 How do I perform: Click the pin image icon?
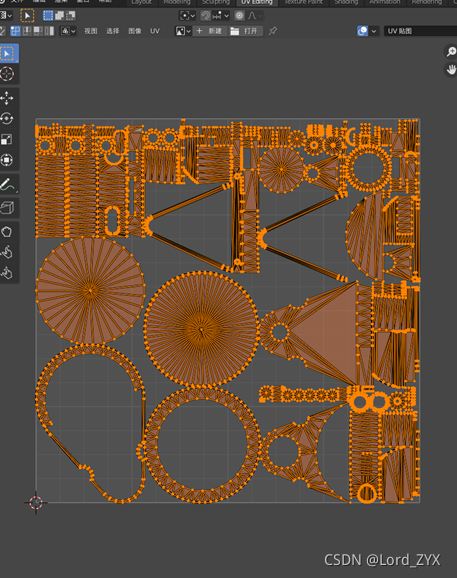pyautogui.click(x=273, y=31)
